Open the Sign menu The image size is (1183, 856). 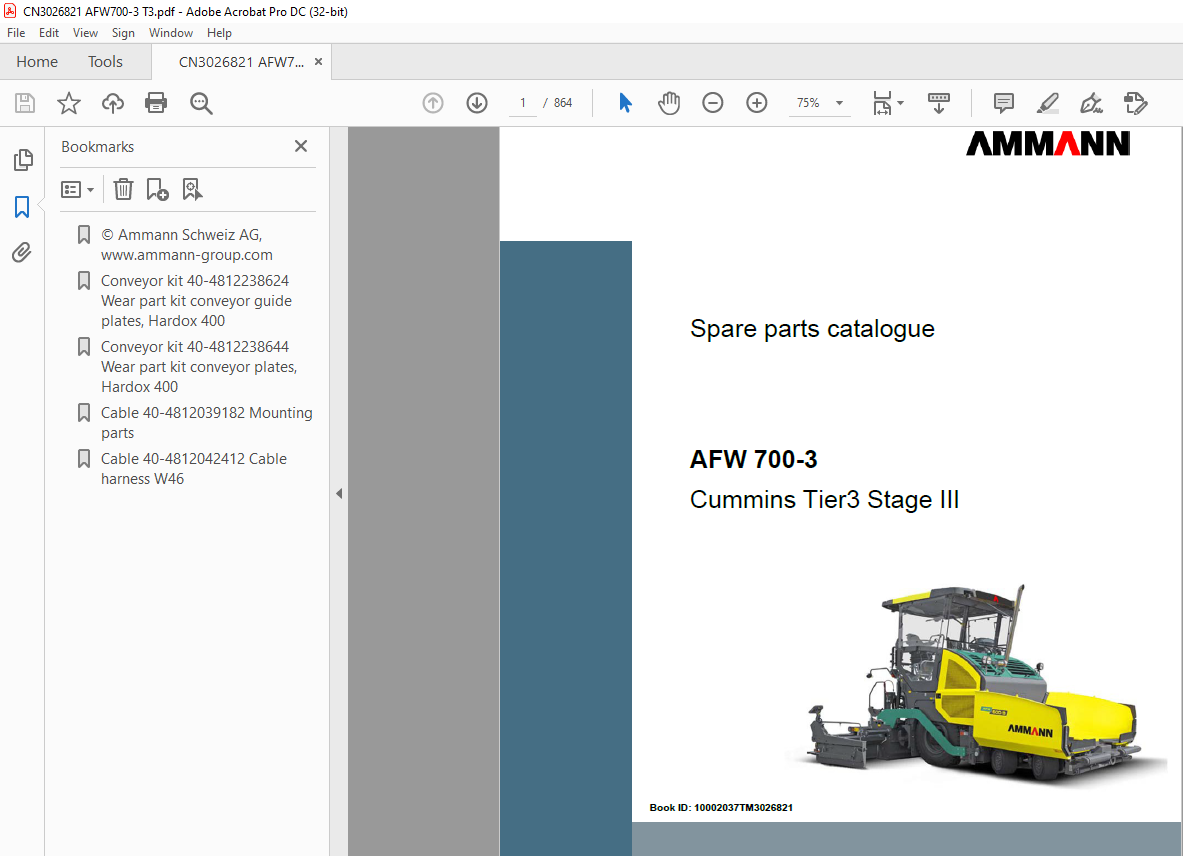(x=123, y=33)
